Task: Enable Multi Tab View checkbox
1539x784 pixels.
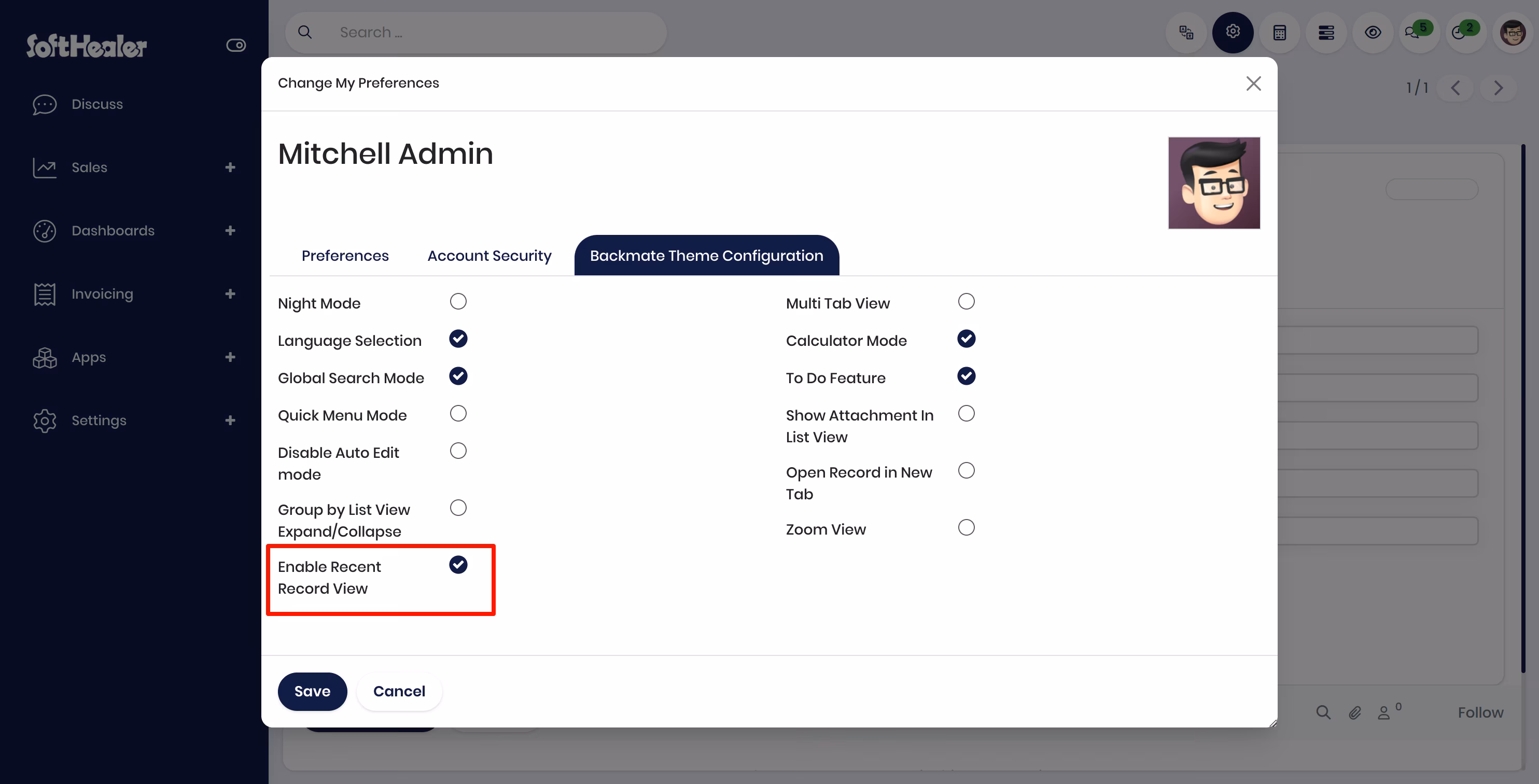Action: [966, 302]
